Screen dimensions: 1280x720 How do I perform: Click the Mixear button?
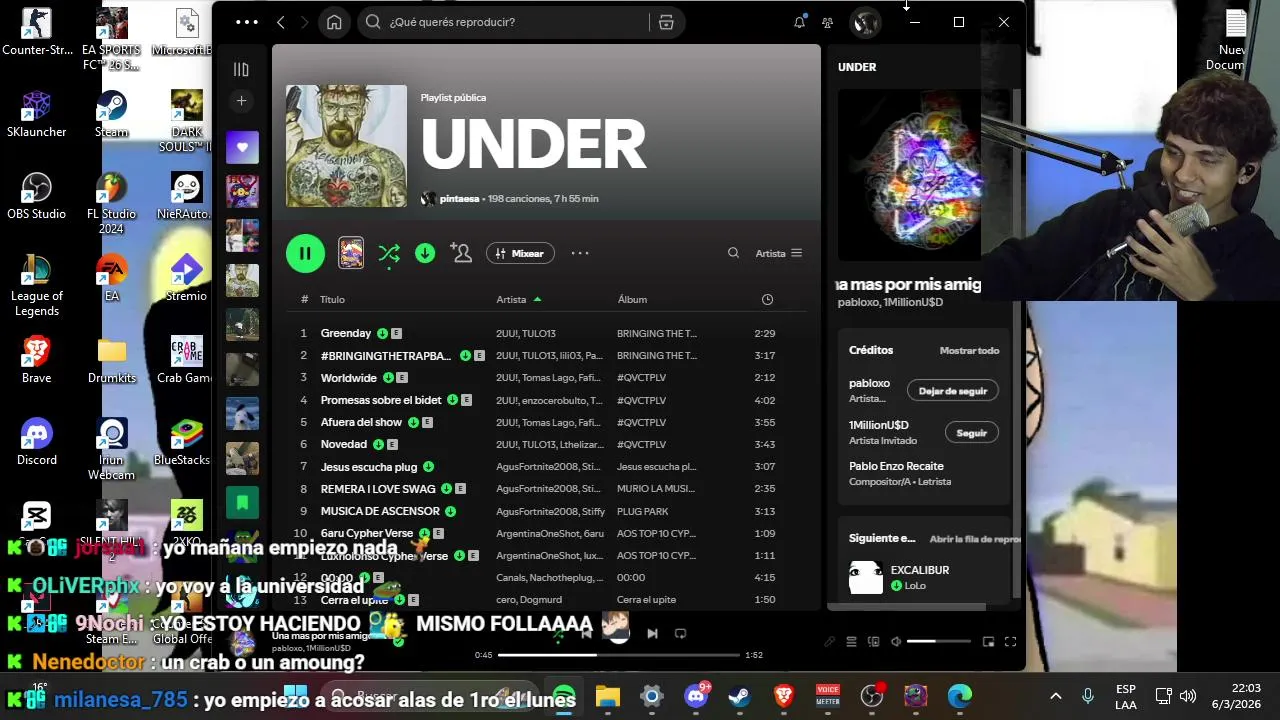(520, 253)
